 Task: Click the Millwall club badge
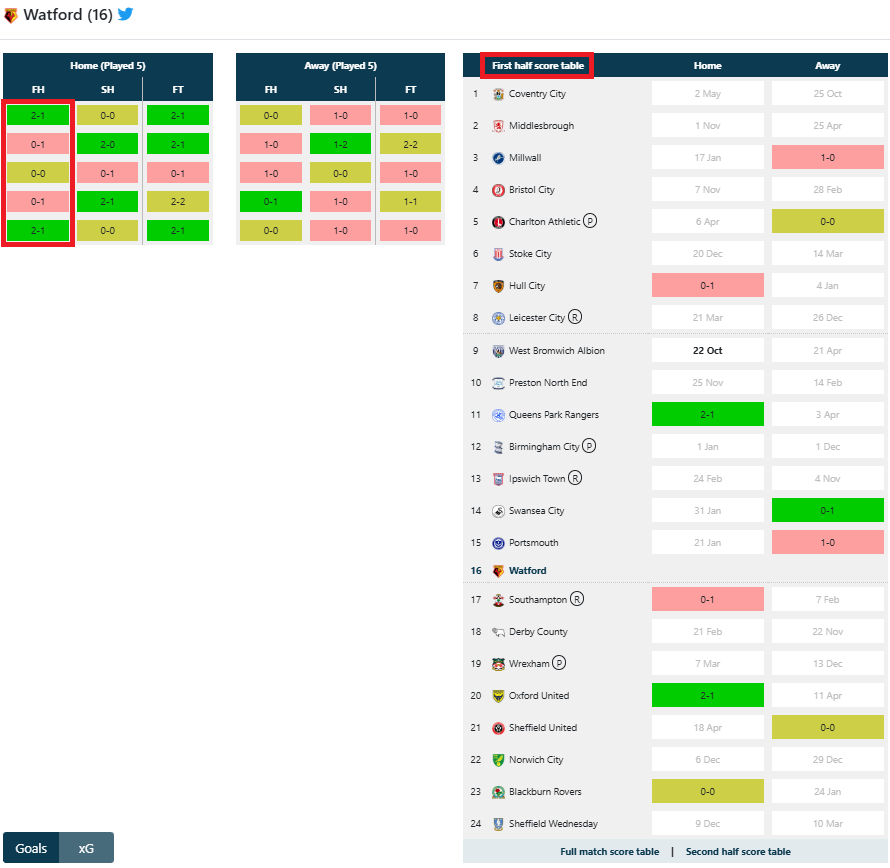tap(498, 158)
